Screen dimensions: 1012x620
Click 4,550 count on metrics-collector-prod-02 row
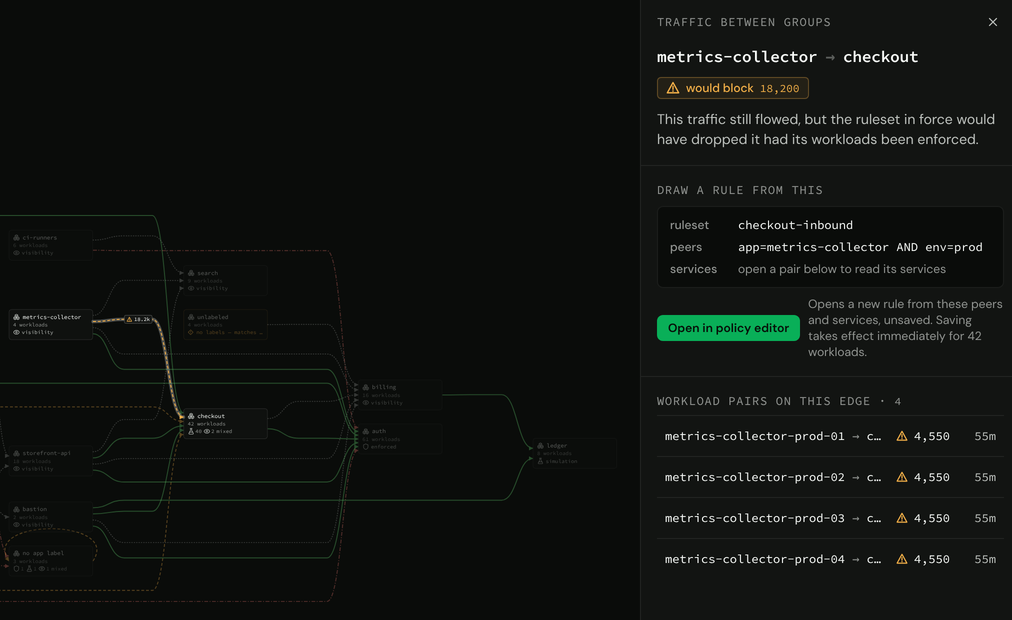pos(931,477)
